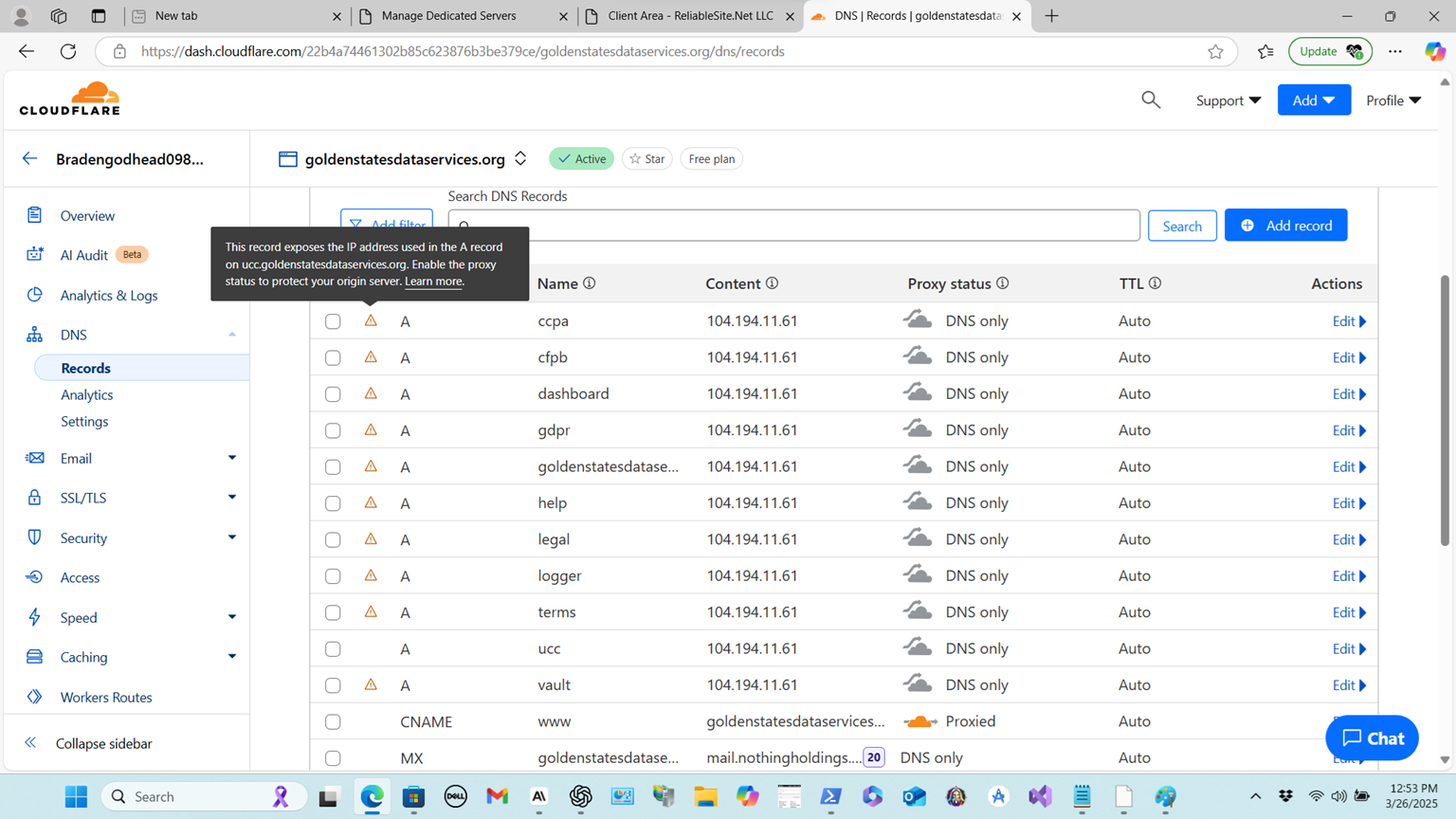1456x819 pixels.
Task: Click the page vertical scrollbar thumb
Action: 1445,409
